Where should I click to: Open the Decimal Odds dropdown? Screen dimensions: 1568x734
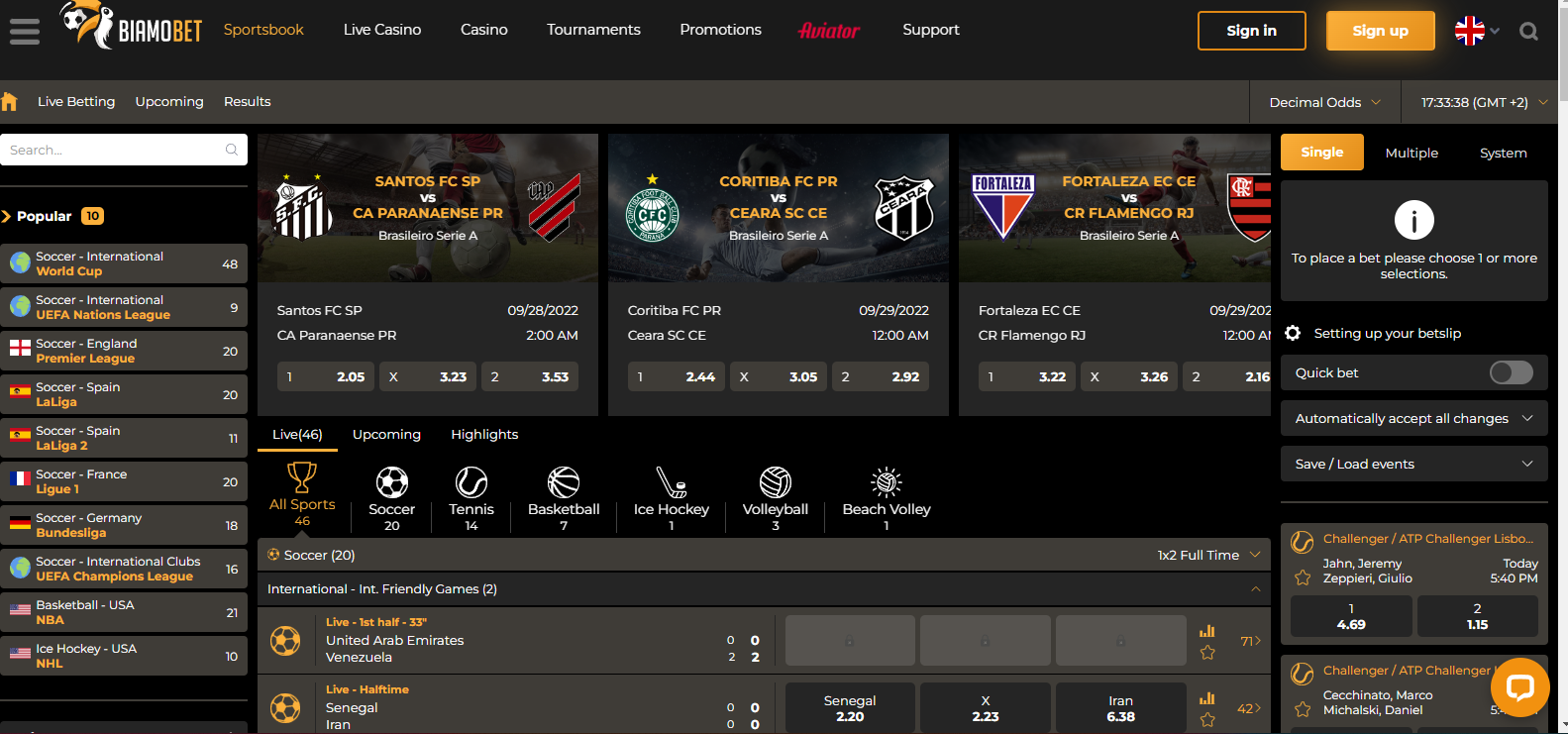(x=1324, y=102)
